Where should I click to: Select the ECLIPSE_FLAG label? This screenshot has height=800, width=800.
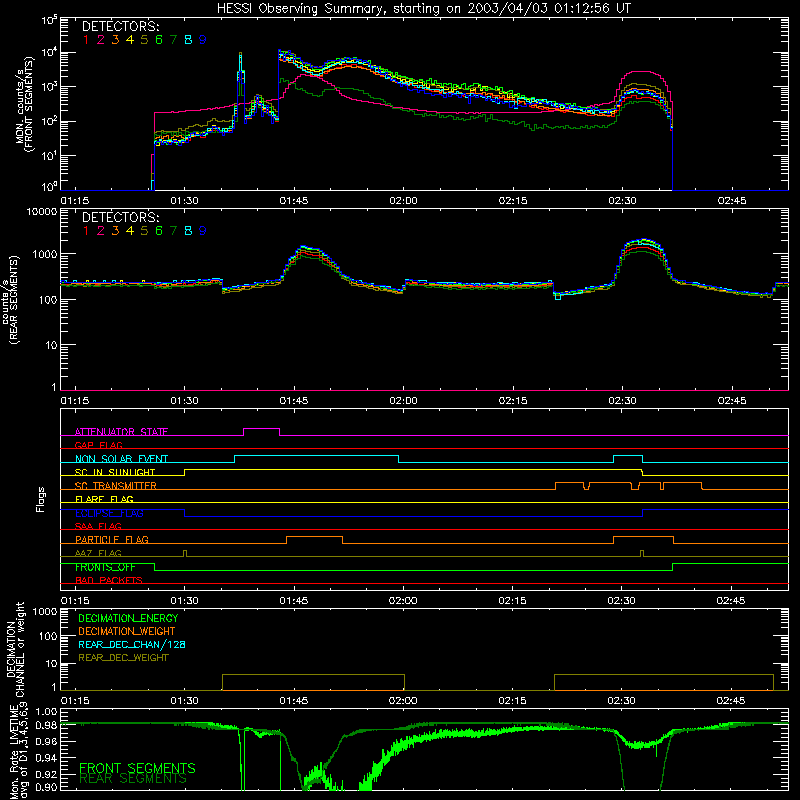tap(109, 513)
